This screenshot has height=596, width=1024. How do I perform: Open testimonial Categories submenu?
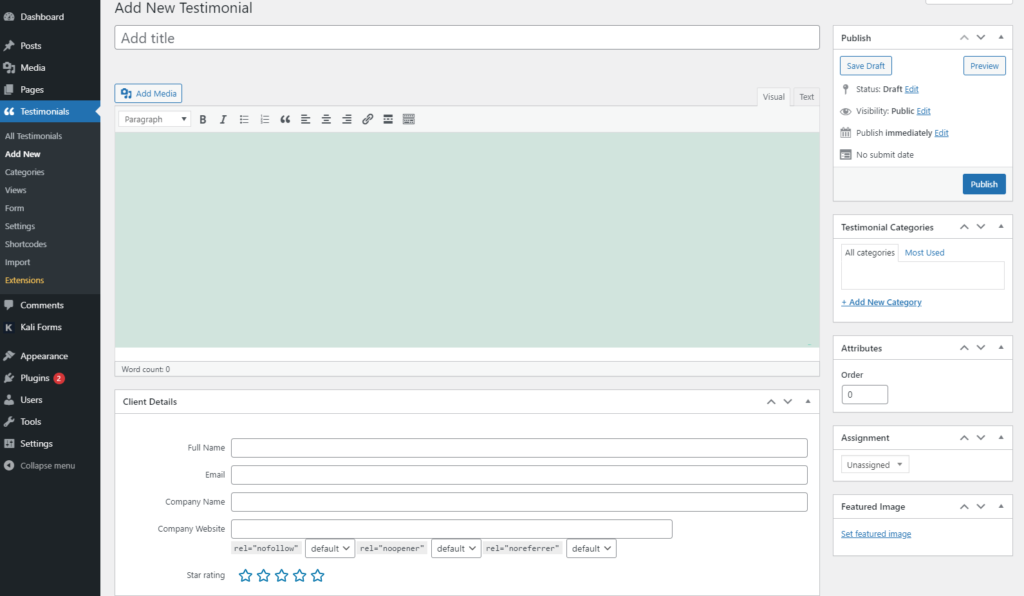pos(25,172)
